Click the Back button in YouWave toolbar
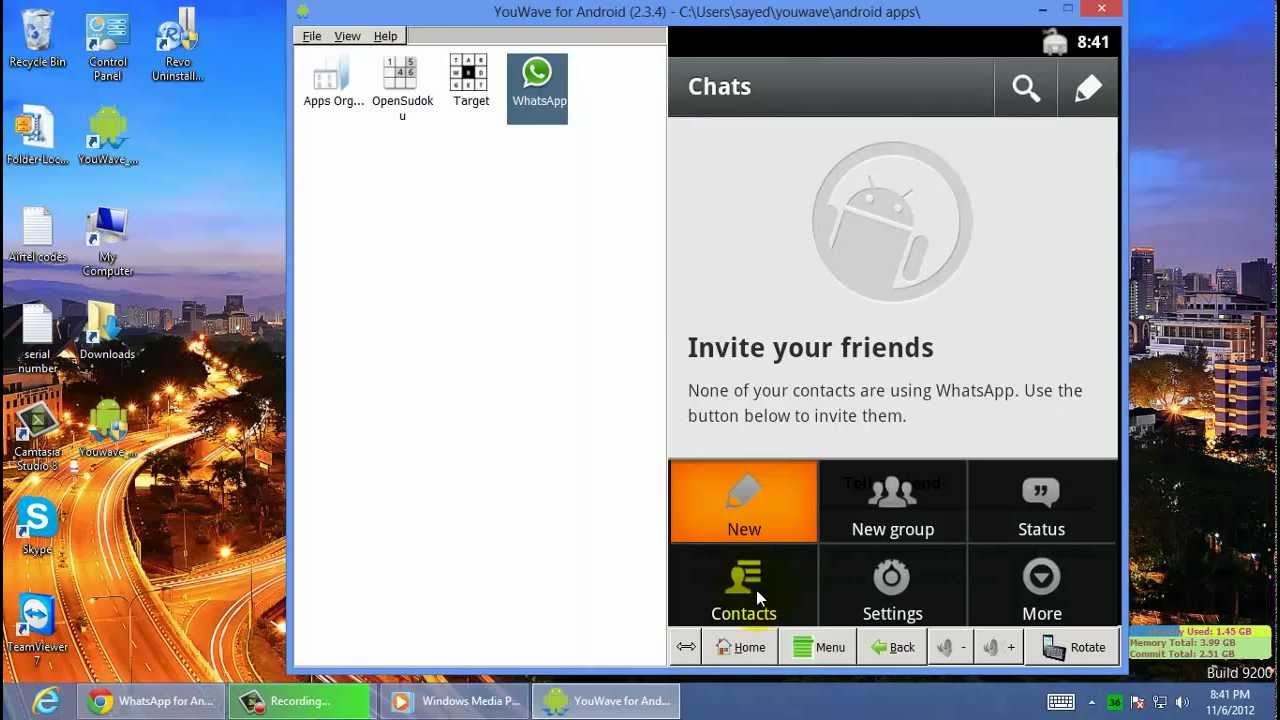1280x720 pixels. click(892, 647)
